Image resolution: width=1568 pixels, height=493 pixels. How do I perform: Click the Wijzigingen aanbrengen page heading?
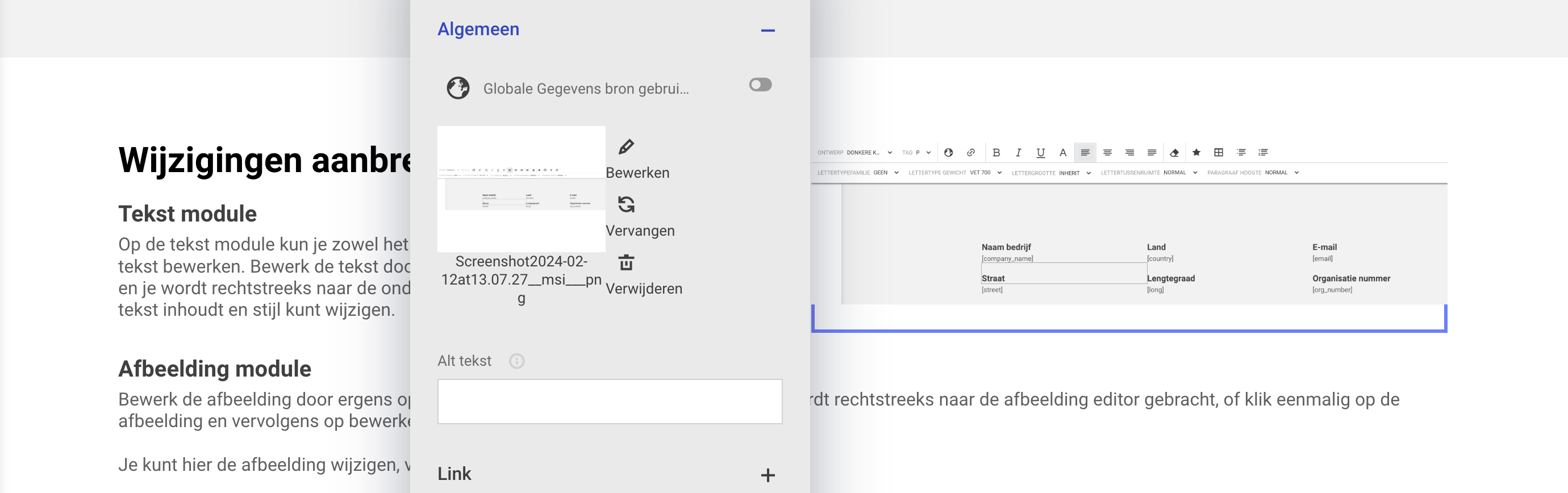pyautogui.click(x=264, y=161)
